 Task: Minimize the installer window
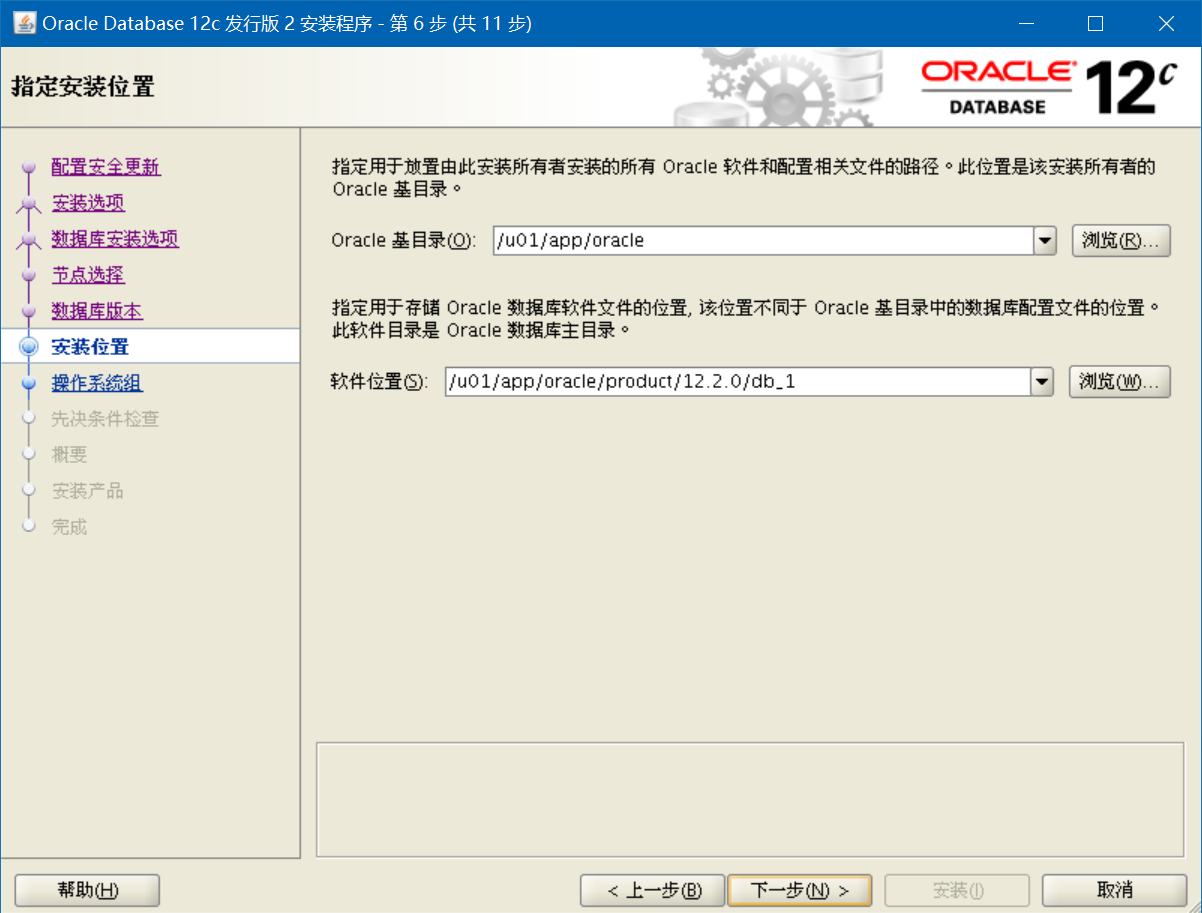[1024, 23]
